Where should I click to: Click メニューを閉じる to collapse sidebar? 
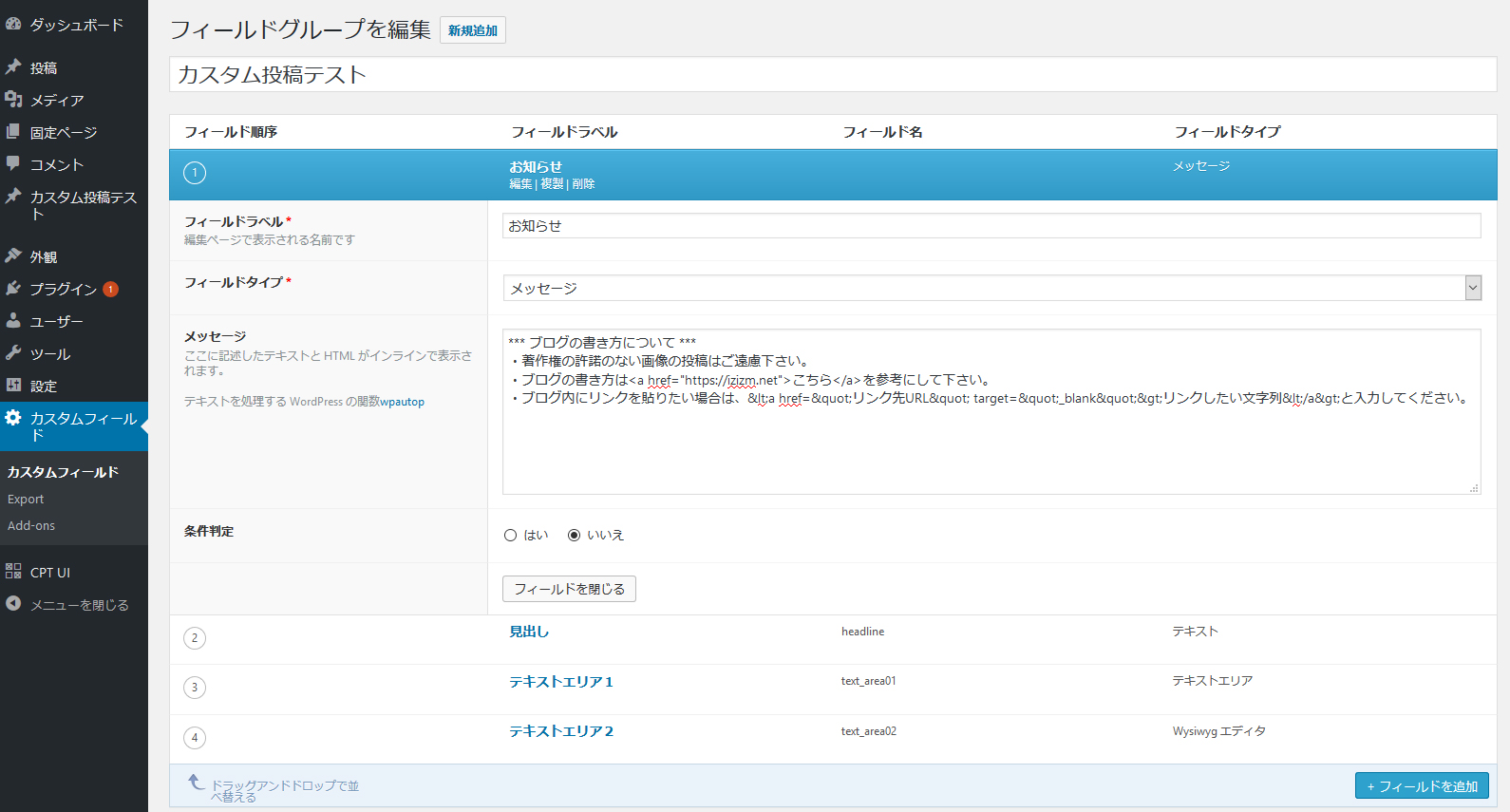pyautogui.click(x=80, y=605)
